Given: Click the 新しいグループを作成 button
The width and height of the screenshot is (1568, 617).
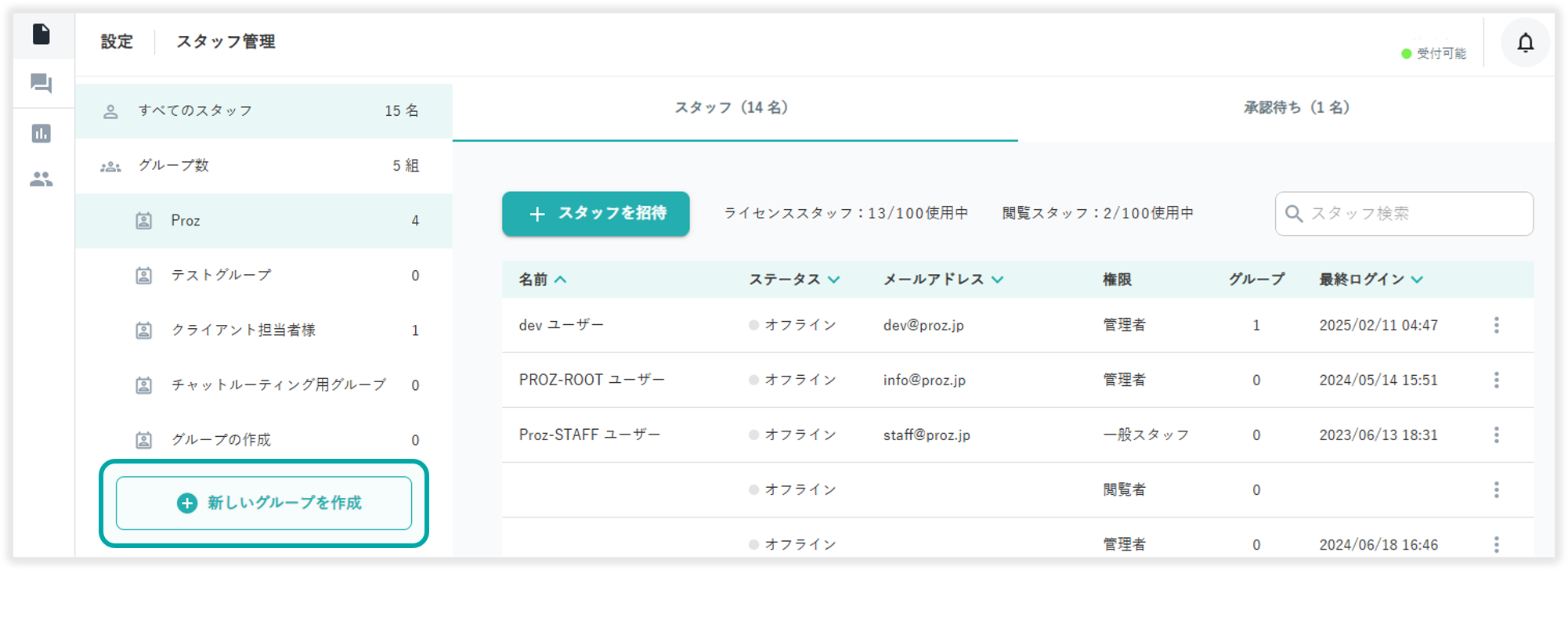Looking at the screenshot, I should [x=264, y=503].
